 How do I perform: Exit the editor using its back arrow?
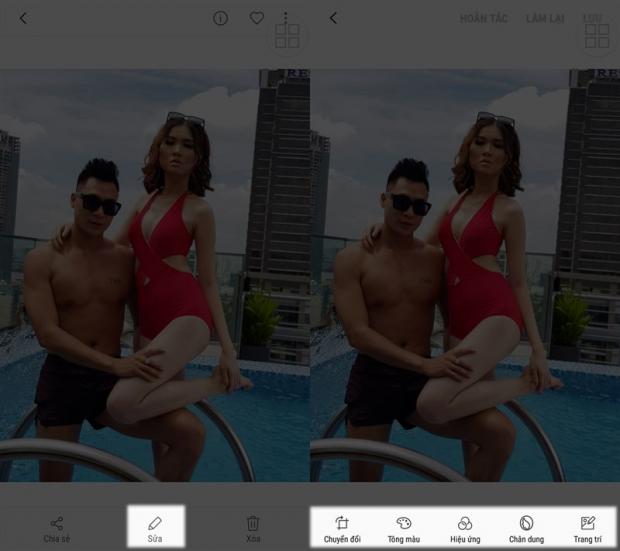[333, 18]
